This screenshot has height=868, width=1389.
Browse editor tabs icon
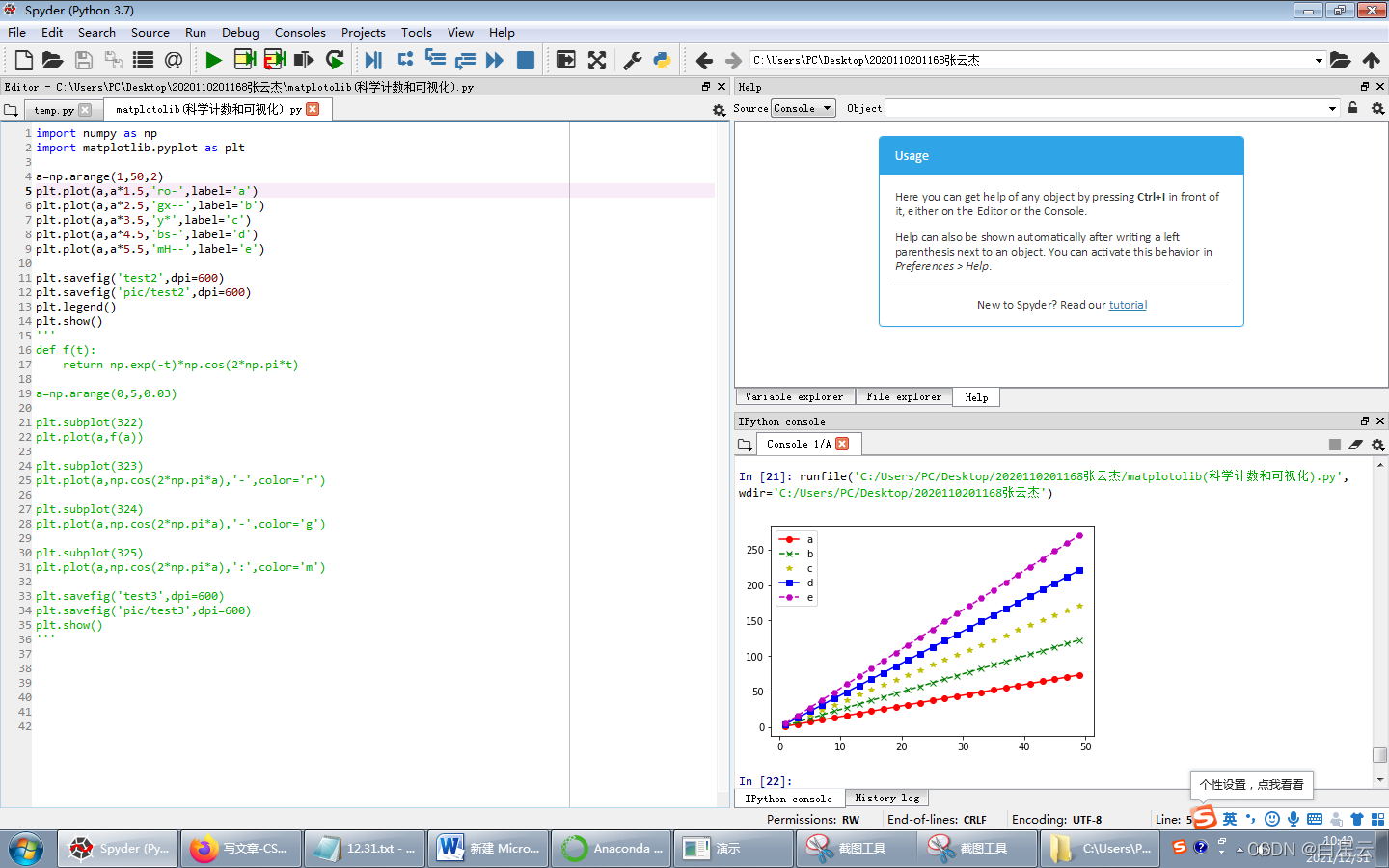11,110
